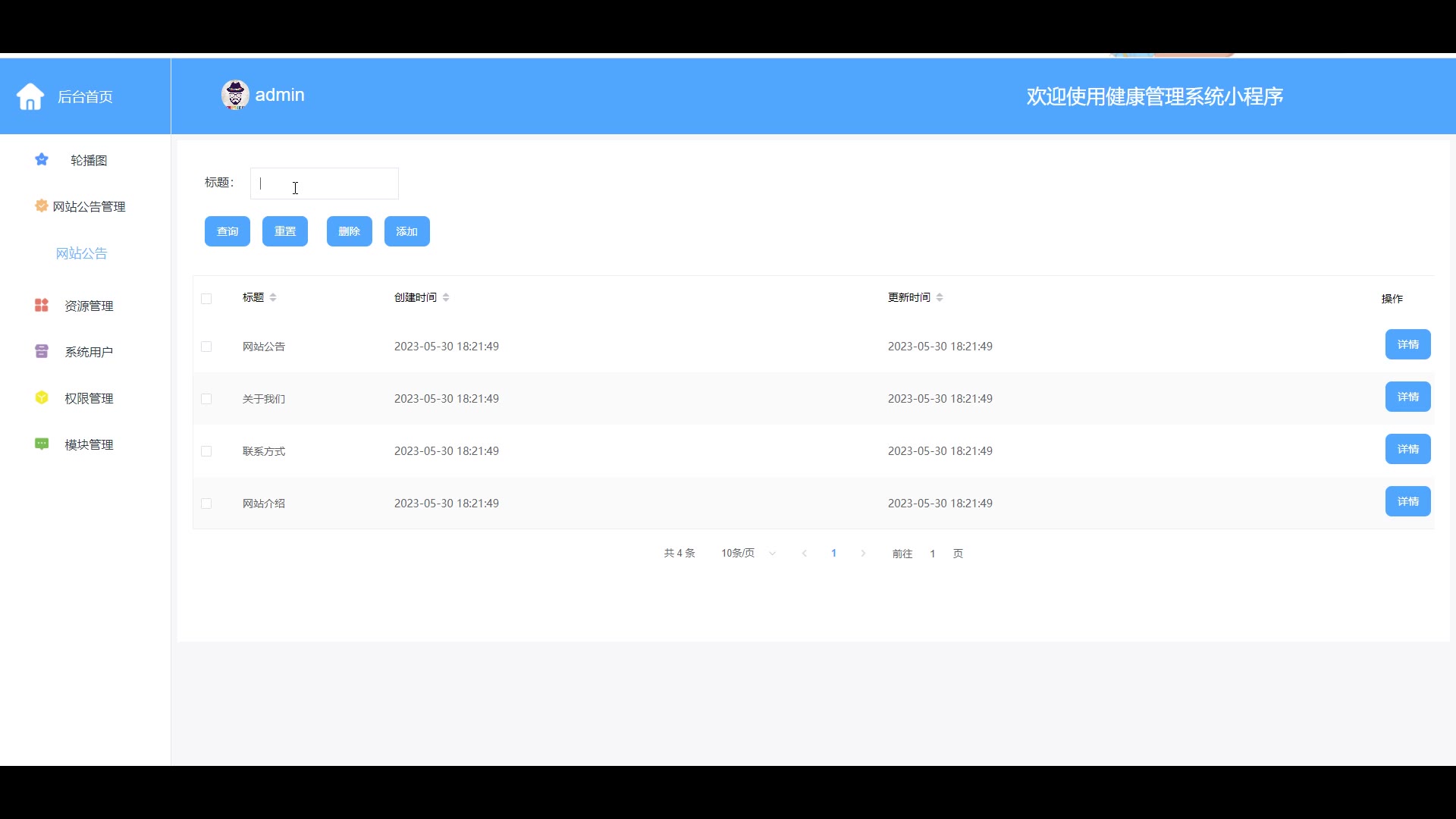The width and height of the screenshot is (1456, 819).
Task: Click the admin avatar image
Action: (235, 95)
